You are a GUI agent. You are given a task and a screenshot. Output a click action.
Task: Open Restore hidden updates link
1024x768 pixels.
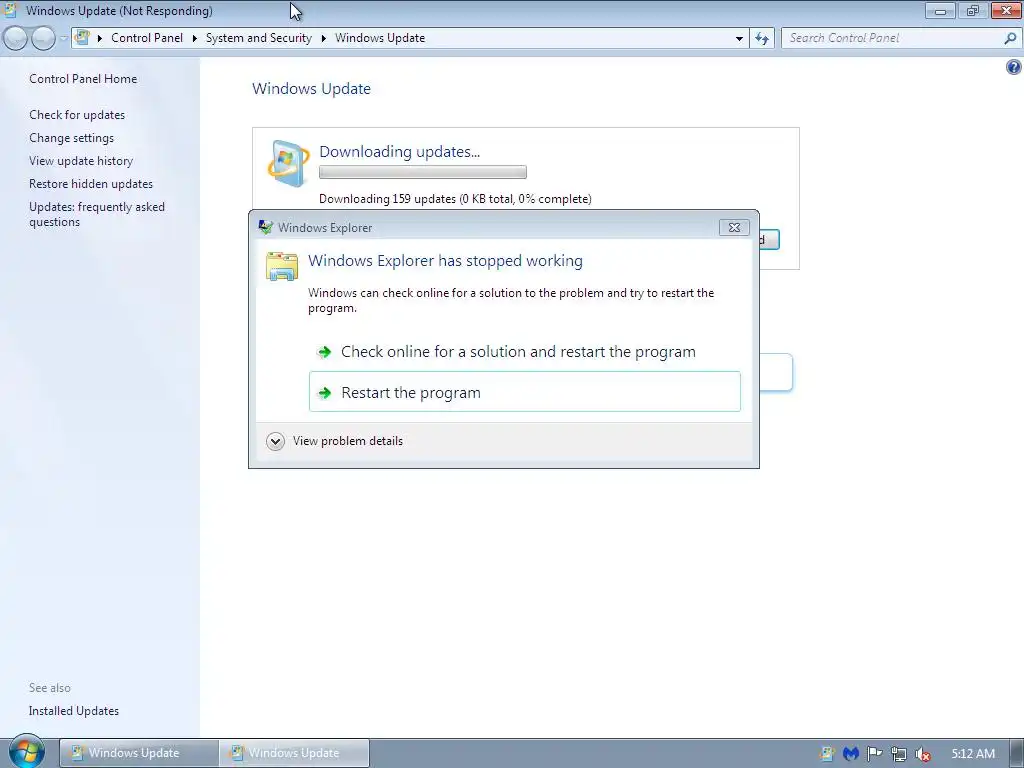click(91, 184)
